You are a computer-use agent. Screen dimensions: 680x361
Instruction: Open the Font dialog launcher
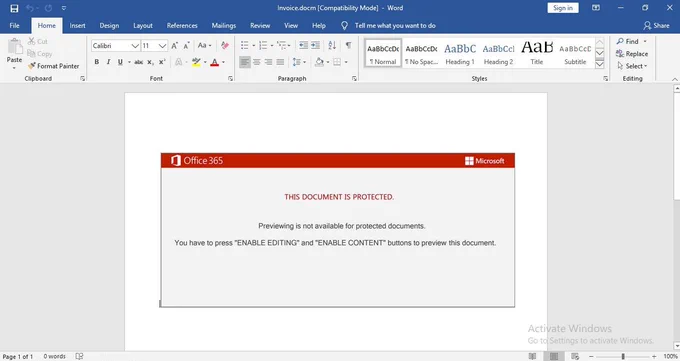tap(230, 79)
